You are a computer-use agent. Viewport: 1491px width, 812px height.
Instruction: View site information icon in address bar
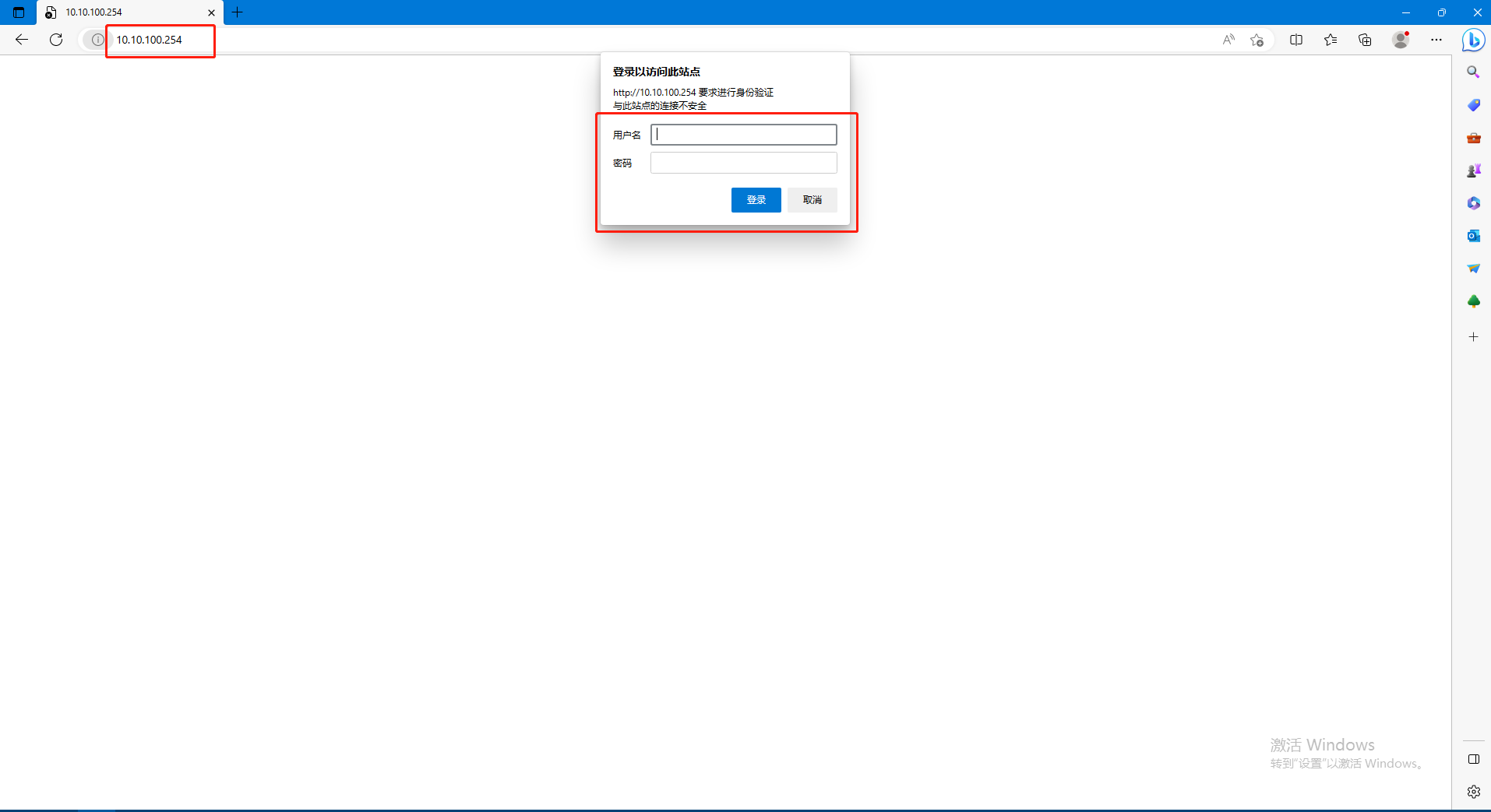[x=97, y=40]
